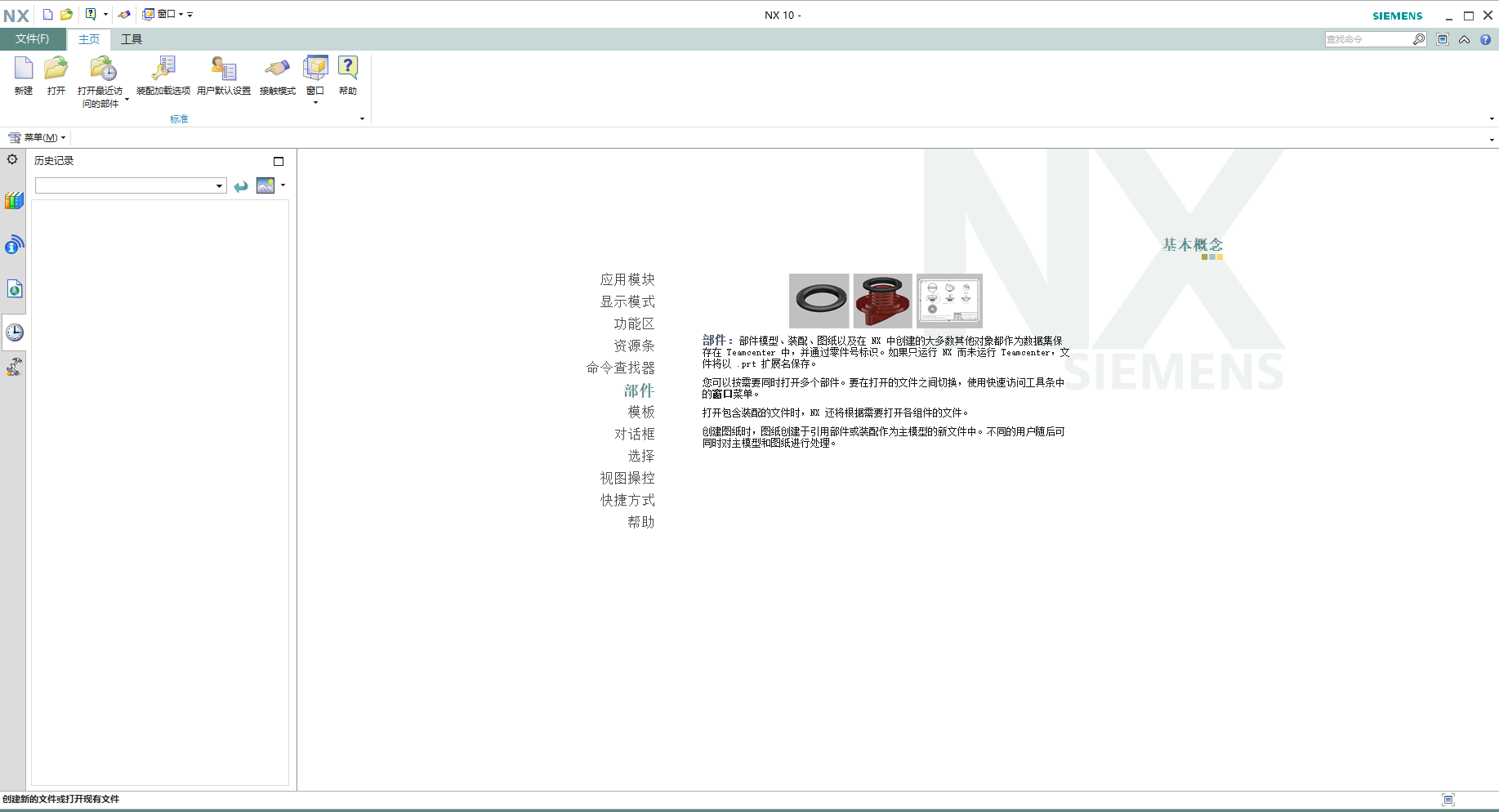Open the 文件(F) menu
The image size is (1499, 812).
[31, 38]
